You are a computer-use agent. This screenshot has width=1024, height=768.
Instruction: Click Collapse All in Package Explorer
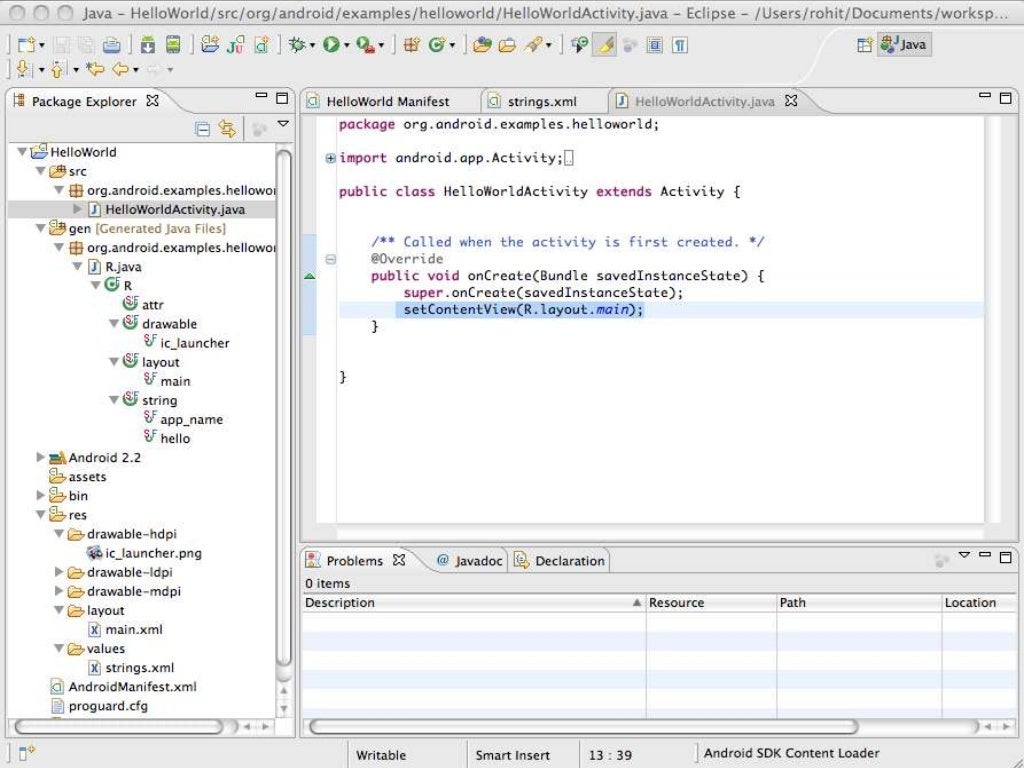(x=203, y=128)
